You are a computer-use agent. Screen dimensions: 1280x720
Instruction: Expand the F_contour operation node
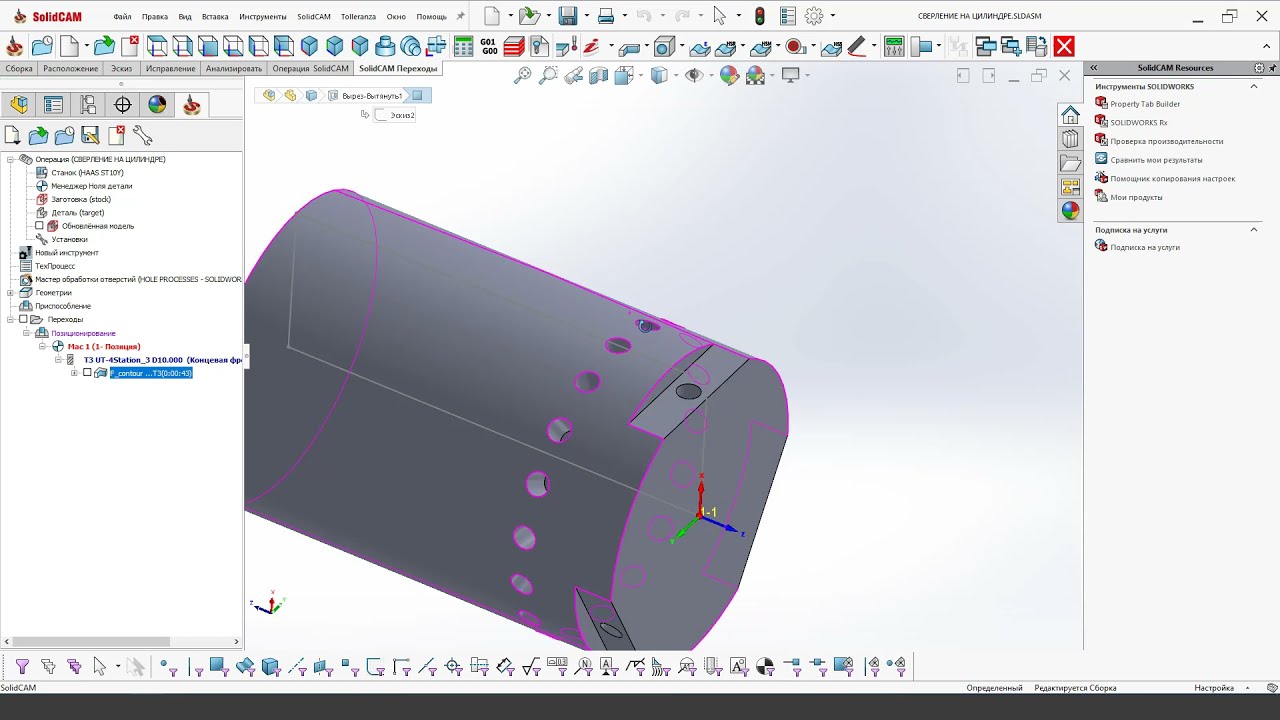74,373
